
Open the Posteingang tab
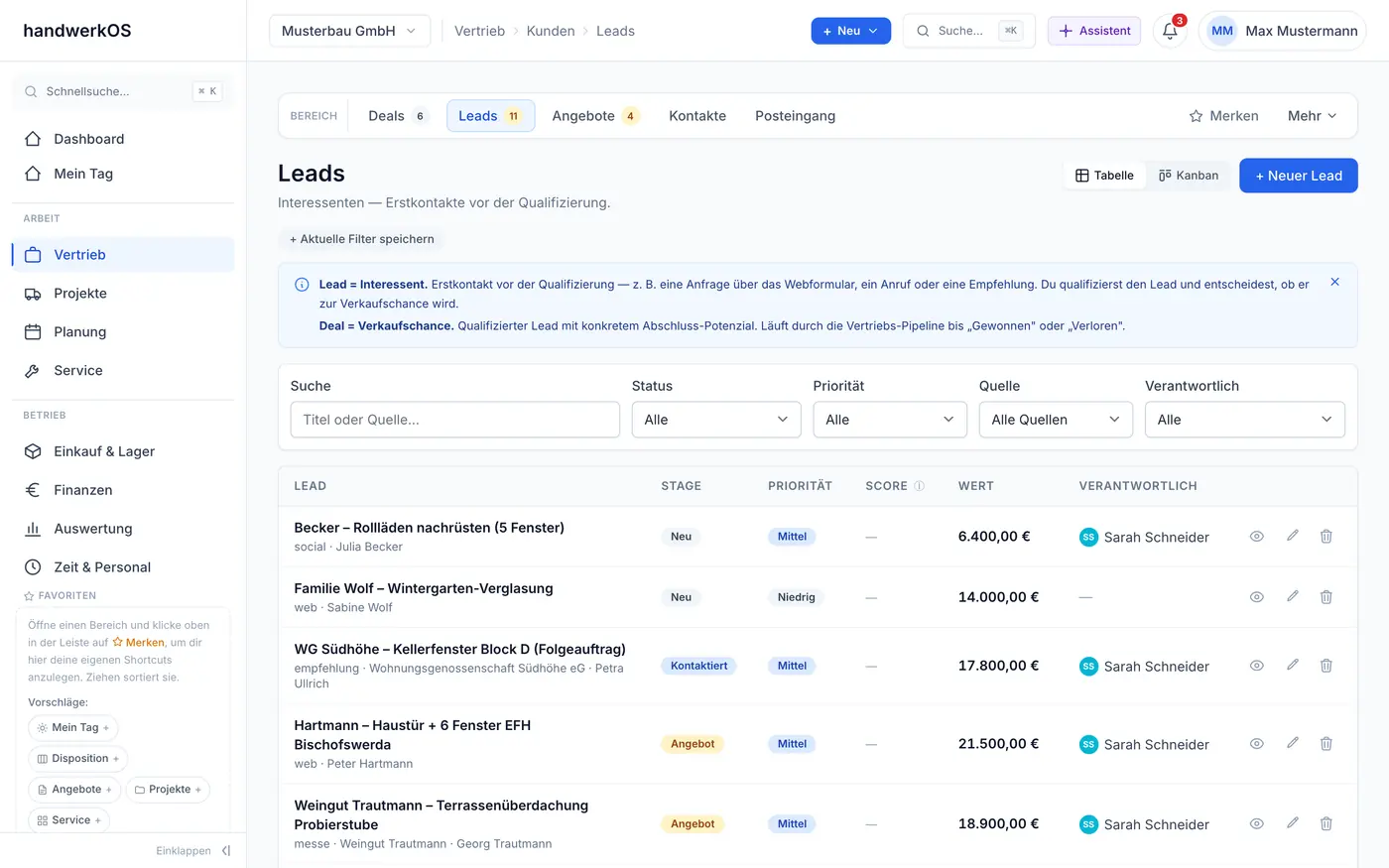[x=795, y=116]
